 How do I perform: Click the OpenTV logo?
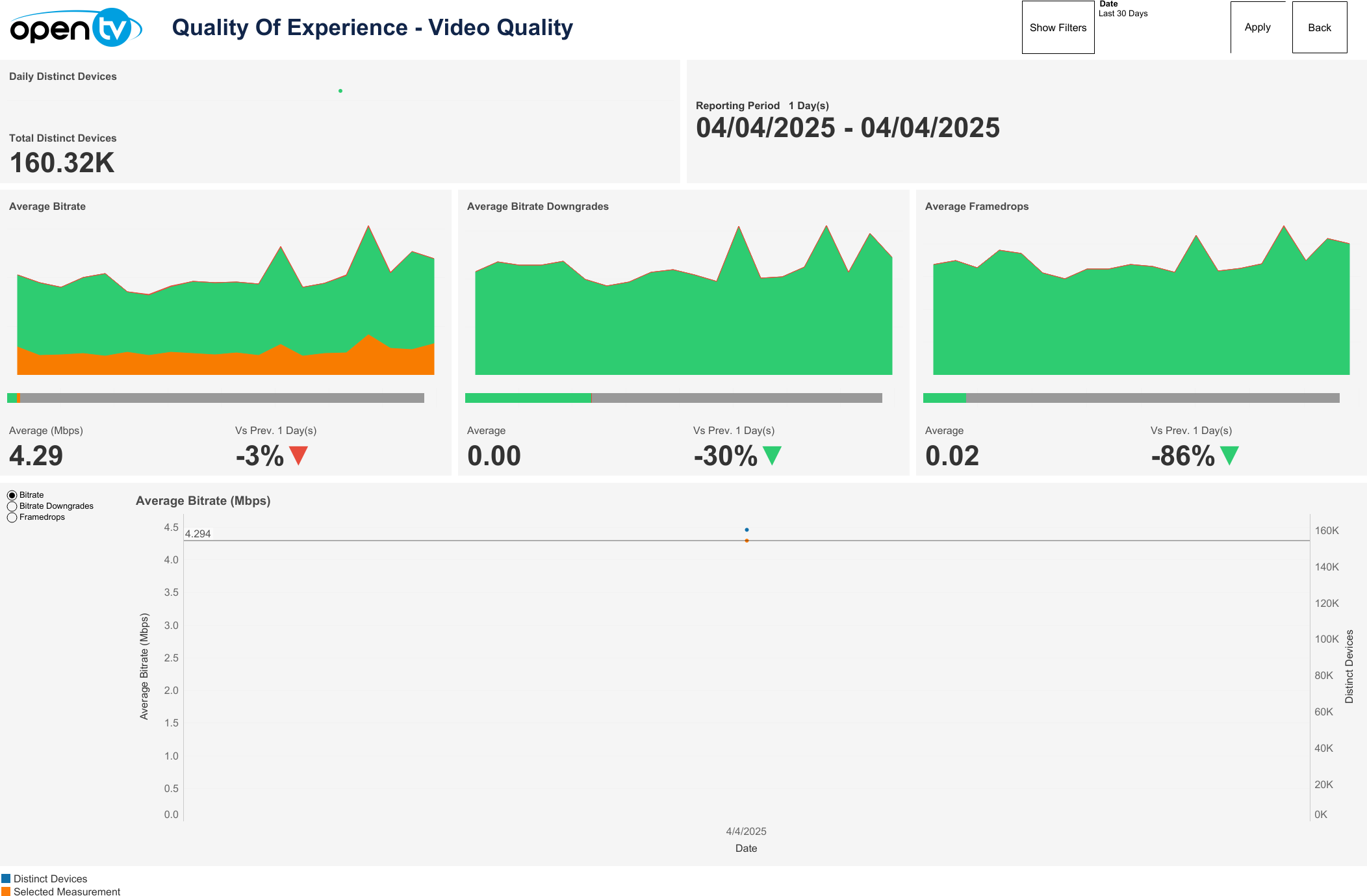[x=75, y=28]
